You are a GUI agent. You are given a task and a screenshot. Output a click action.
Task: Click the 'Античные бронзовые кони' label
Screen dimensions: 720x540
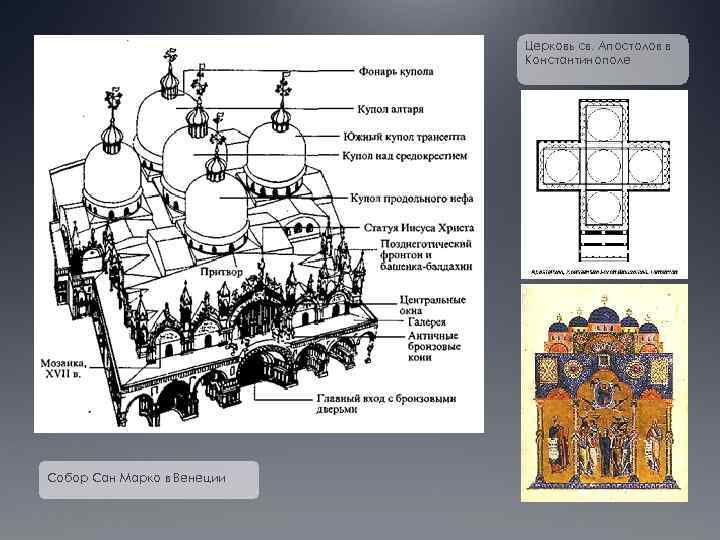(x=434, y=346)
